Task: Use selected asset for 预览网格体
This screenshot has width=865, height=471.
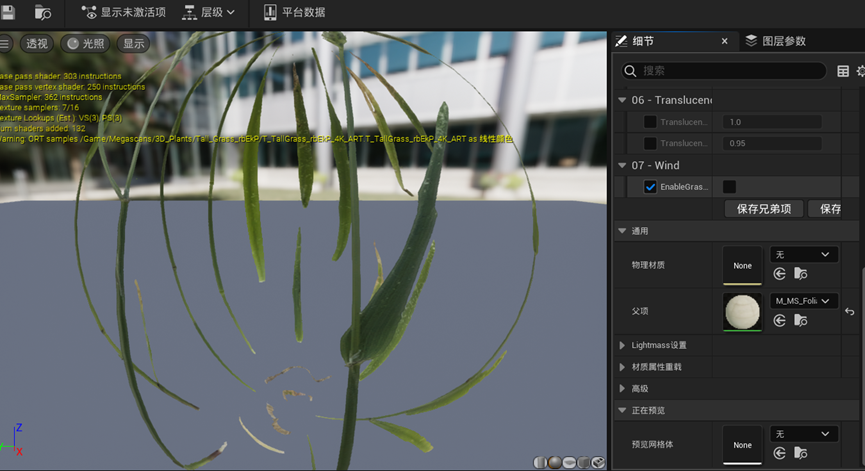Action: [779, 453]
